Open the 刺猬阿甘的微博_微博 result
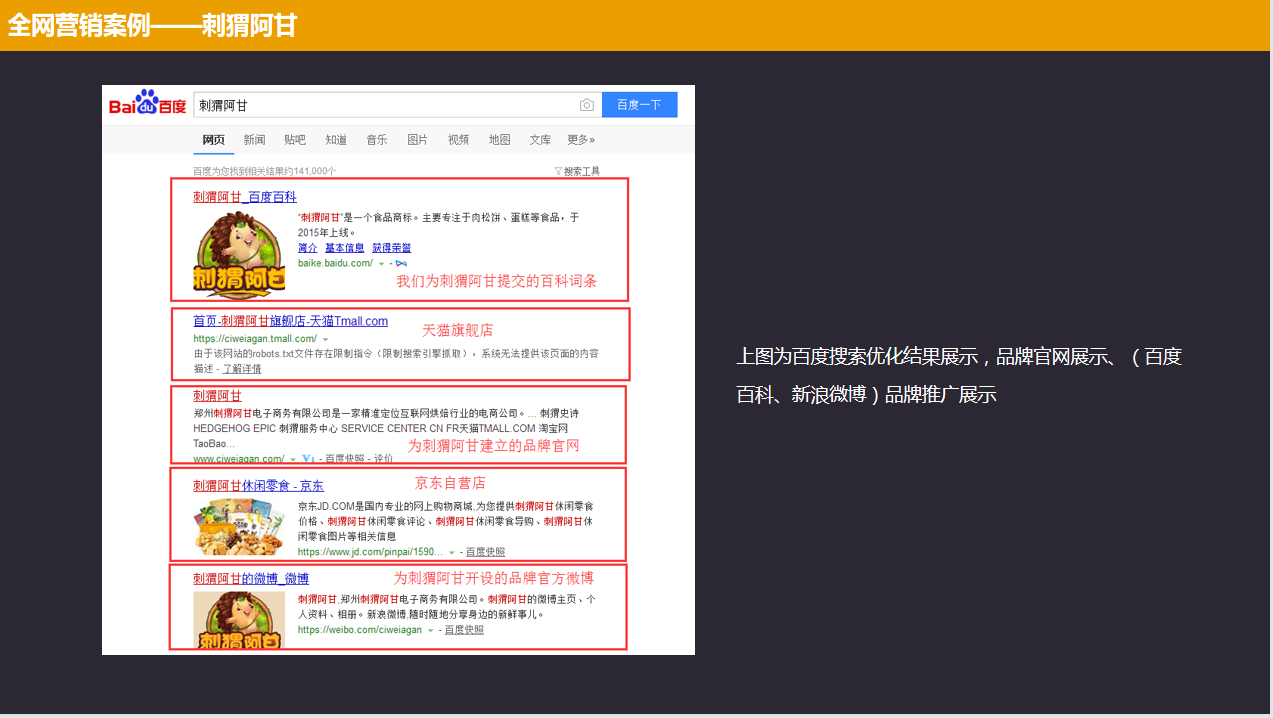The width and height of the screenshot is (1273, 718). tap(251, 579)
